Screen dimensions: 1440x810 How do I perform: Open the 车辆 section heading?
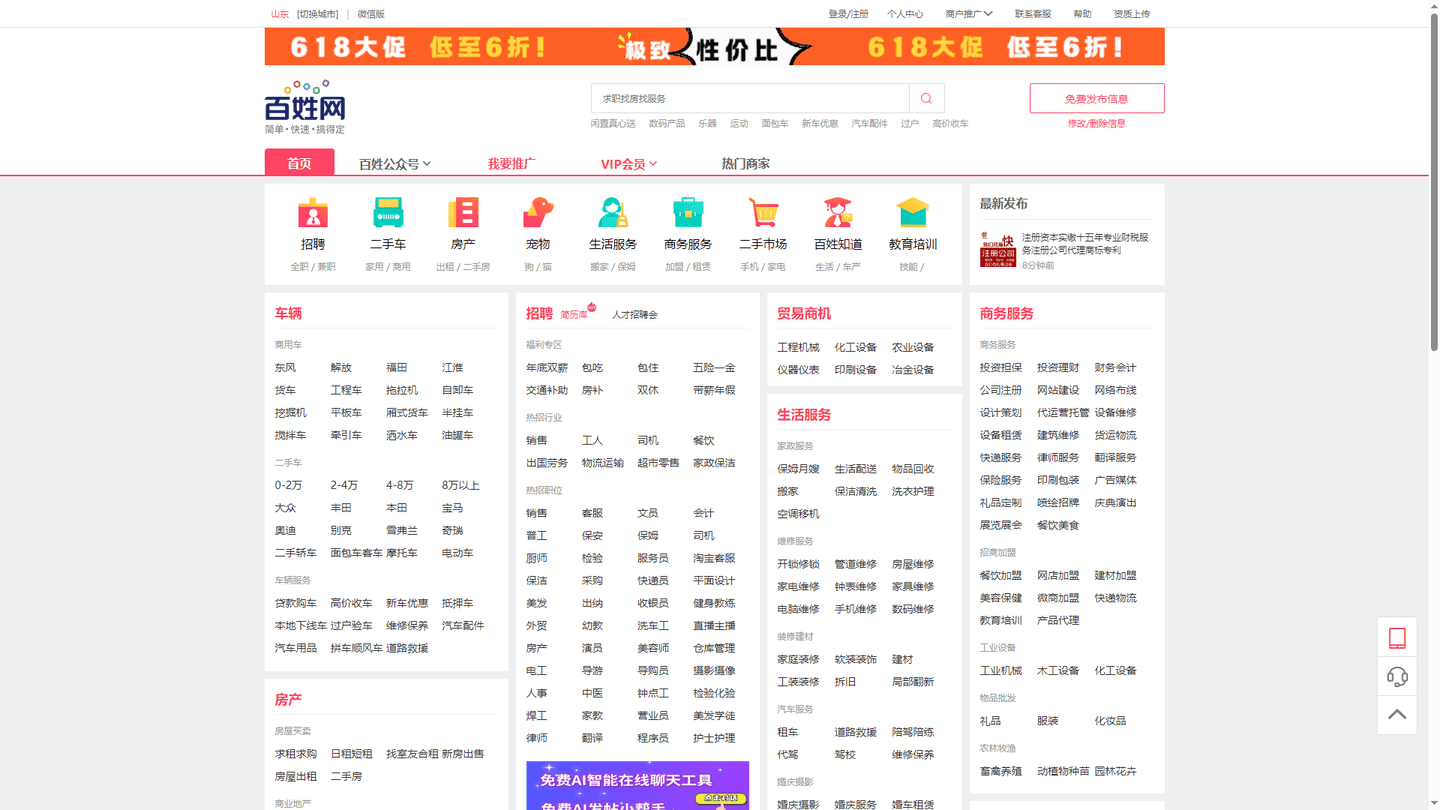(x=288, y=313)
